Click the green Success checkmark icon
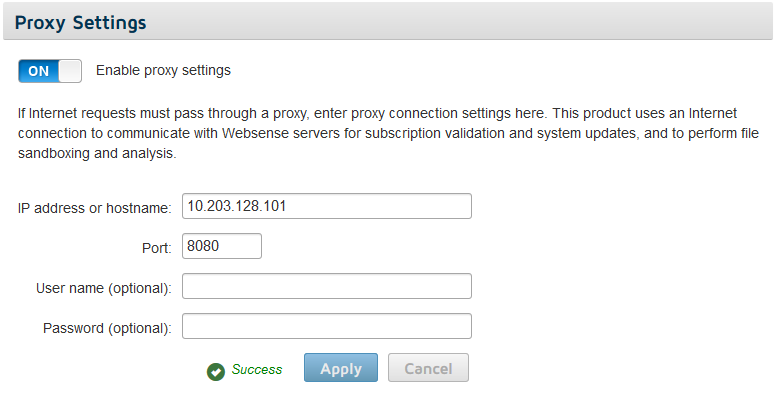Viewport: 774px width, 408px height. tap(216, 371)
